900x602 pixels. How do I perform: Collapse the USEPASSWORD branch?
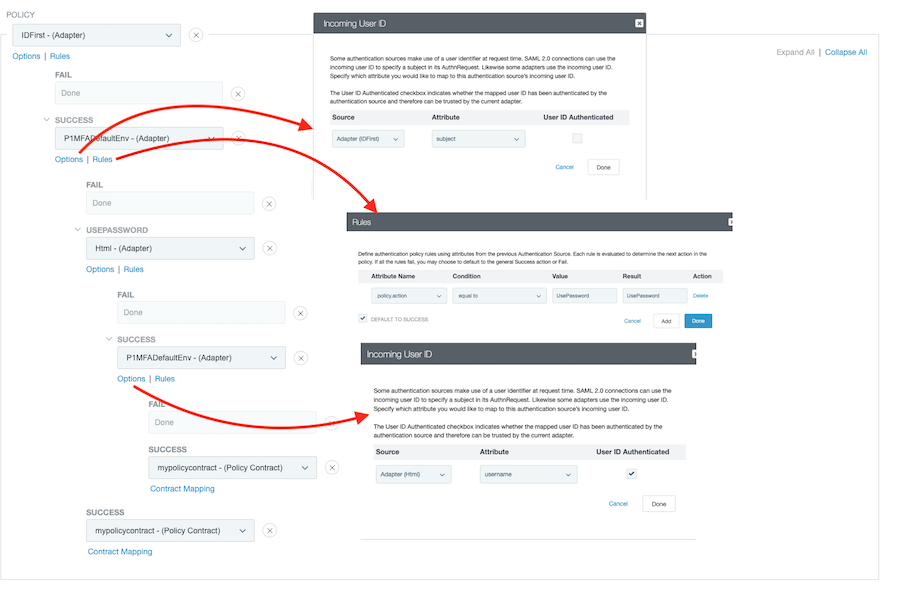point(78,230)
